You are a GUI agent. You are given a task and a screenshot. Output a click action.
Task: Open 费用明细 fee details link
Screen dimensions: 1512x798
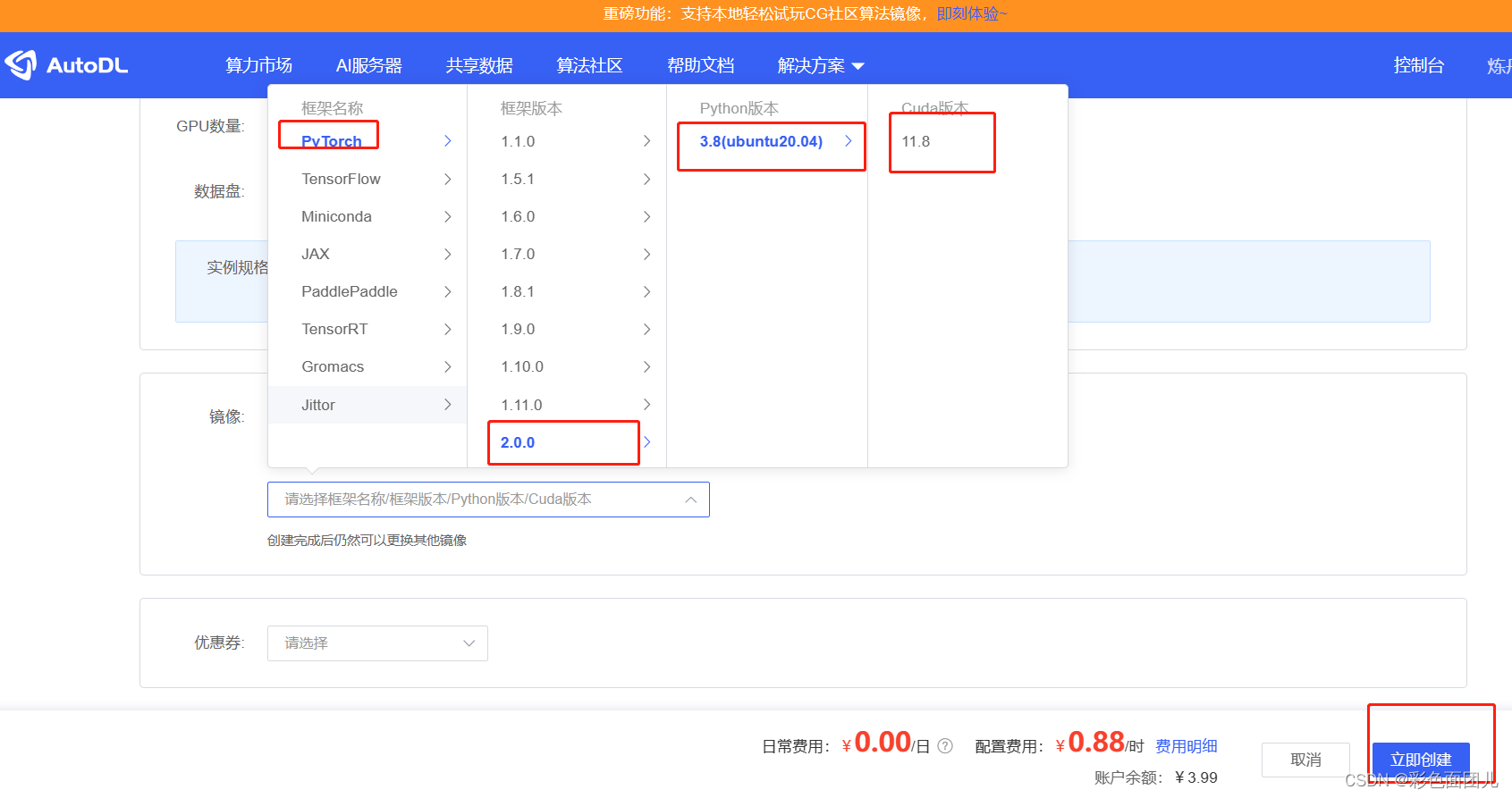pyautogui.click(x=1186, y=746)
